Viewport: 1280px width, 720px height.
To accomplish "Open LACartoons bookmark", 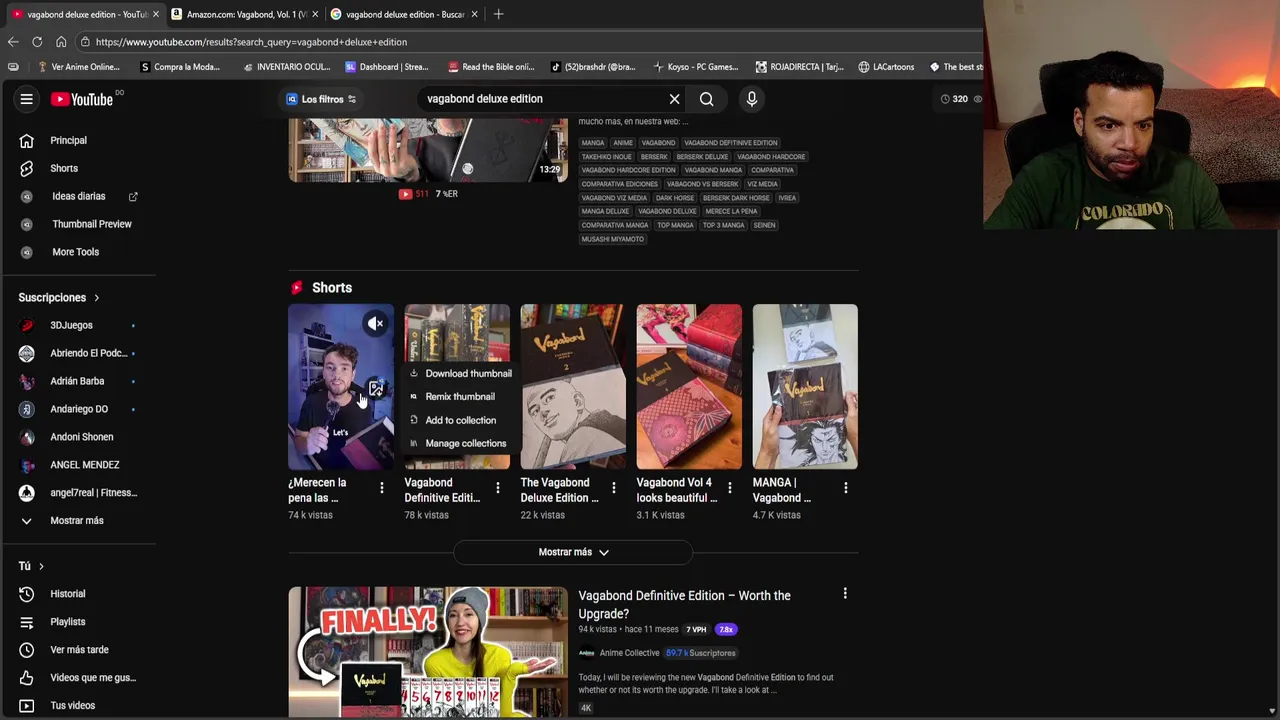I will (x=886, y=67).
